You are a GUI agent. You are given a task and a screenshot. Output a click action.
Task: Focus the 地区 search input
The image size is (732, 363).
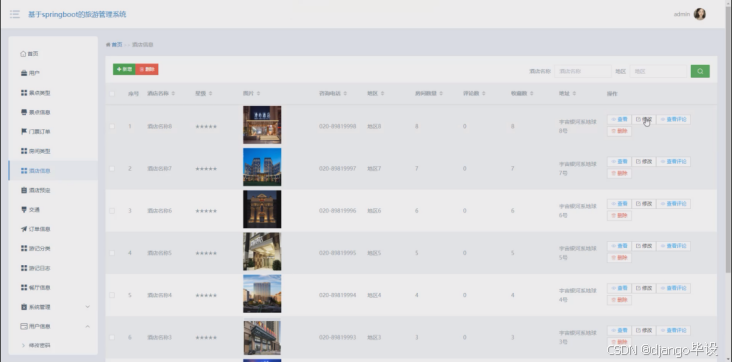[x=659, y=71]
